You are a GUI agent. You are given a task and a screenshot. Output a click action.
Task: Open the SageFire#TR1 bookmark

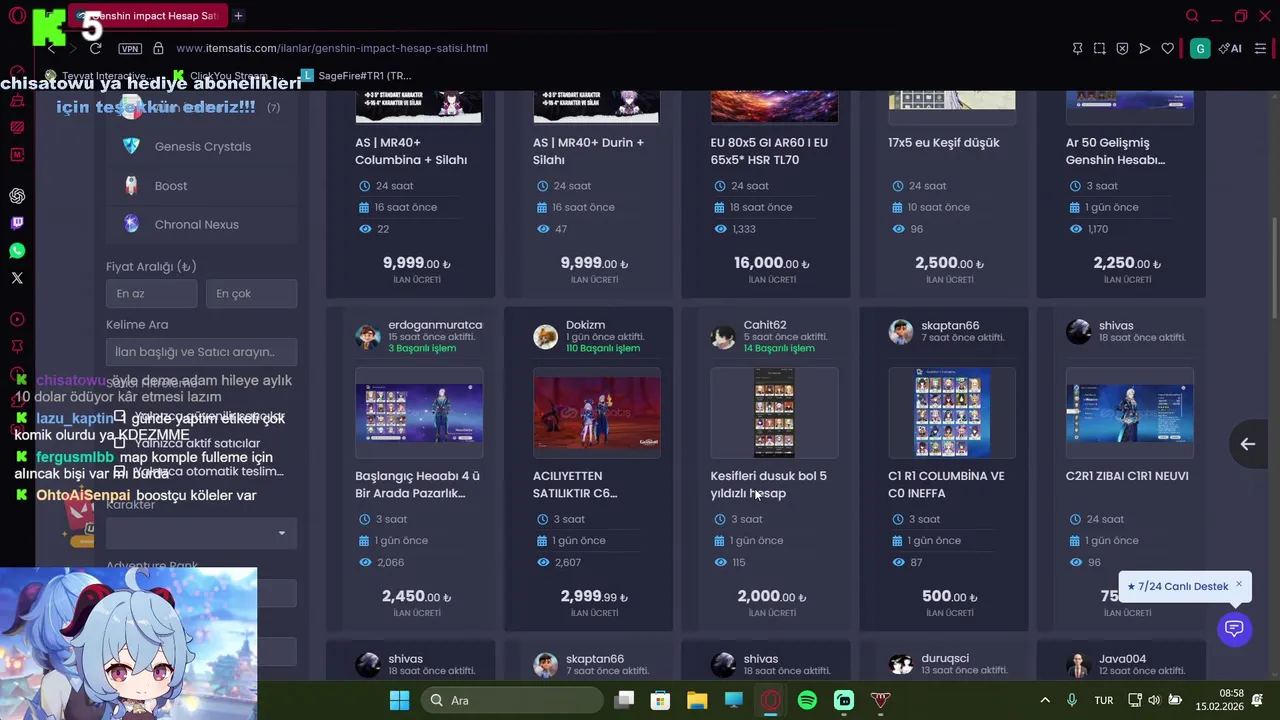tap(356, 76)
